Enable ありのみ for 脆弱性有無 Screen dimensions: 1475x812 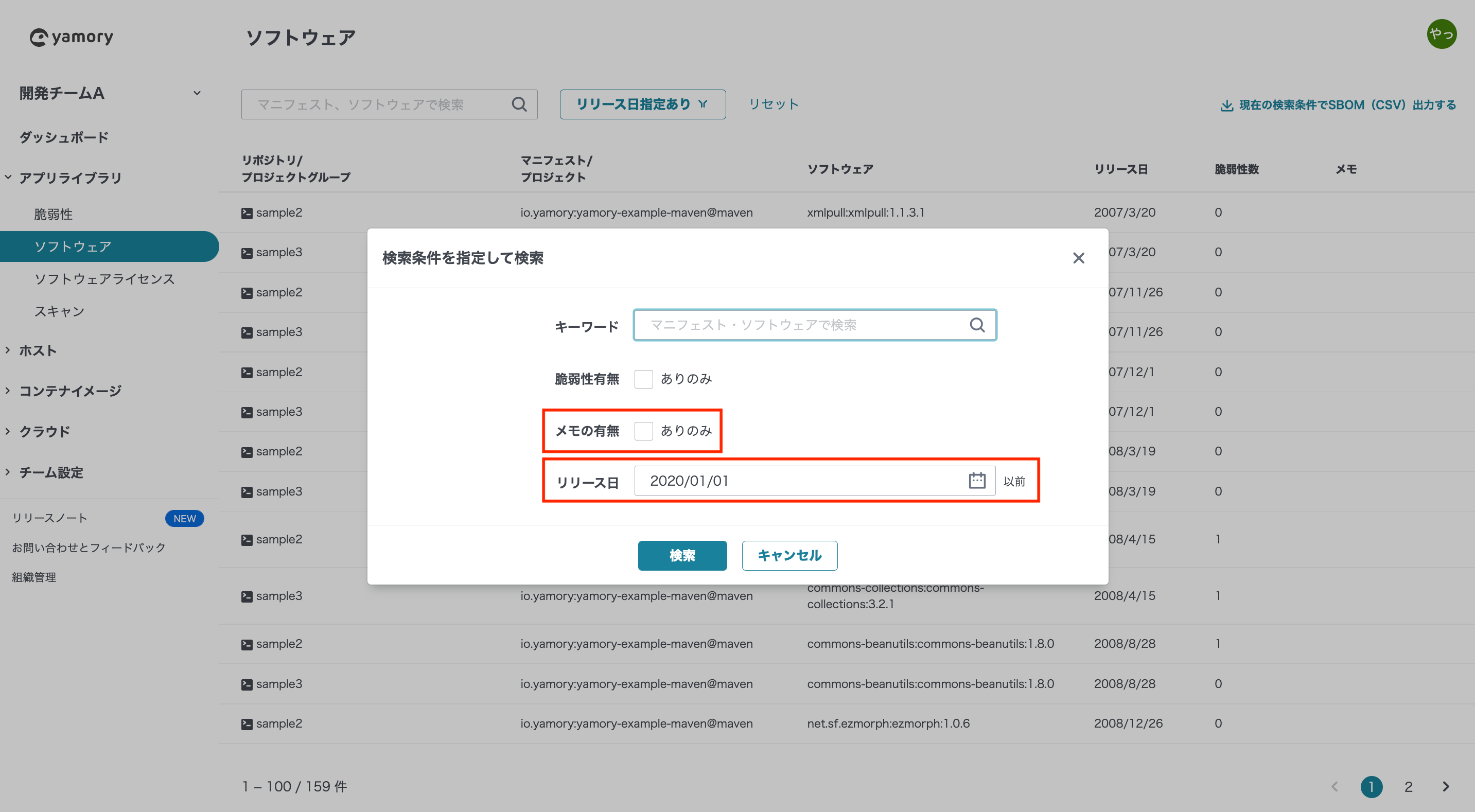[644, 379]
